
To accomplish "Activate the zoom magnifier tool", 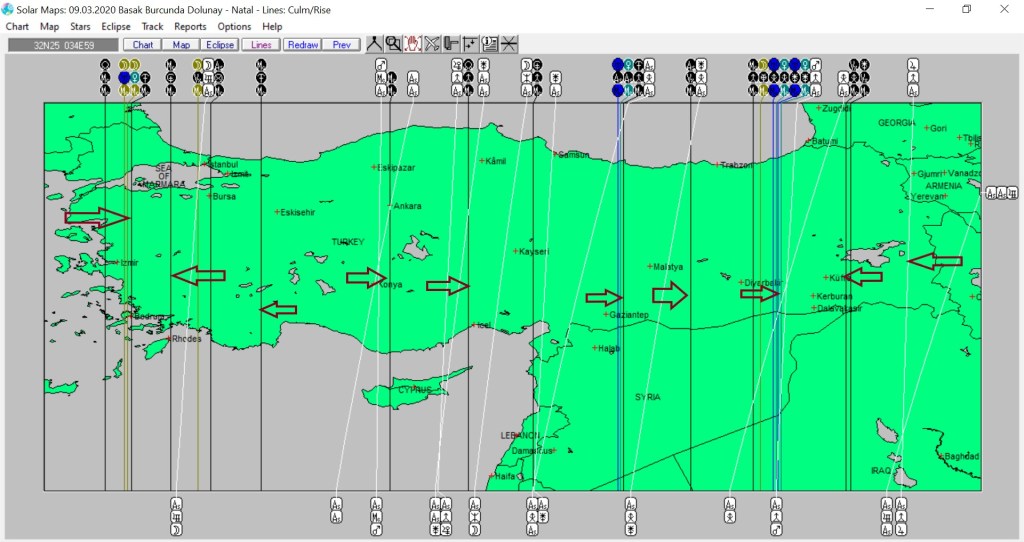I will tap(393, 44).
